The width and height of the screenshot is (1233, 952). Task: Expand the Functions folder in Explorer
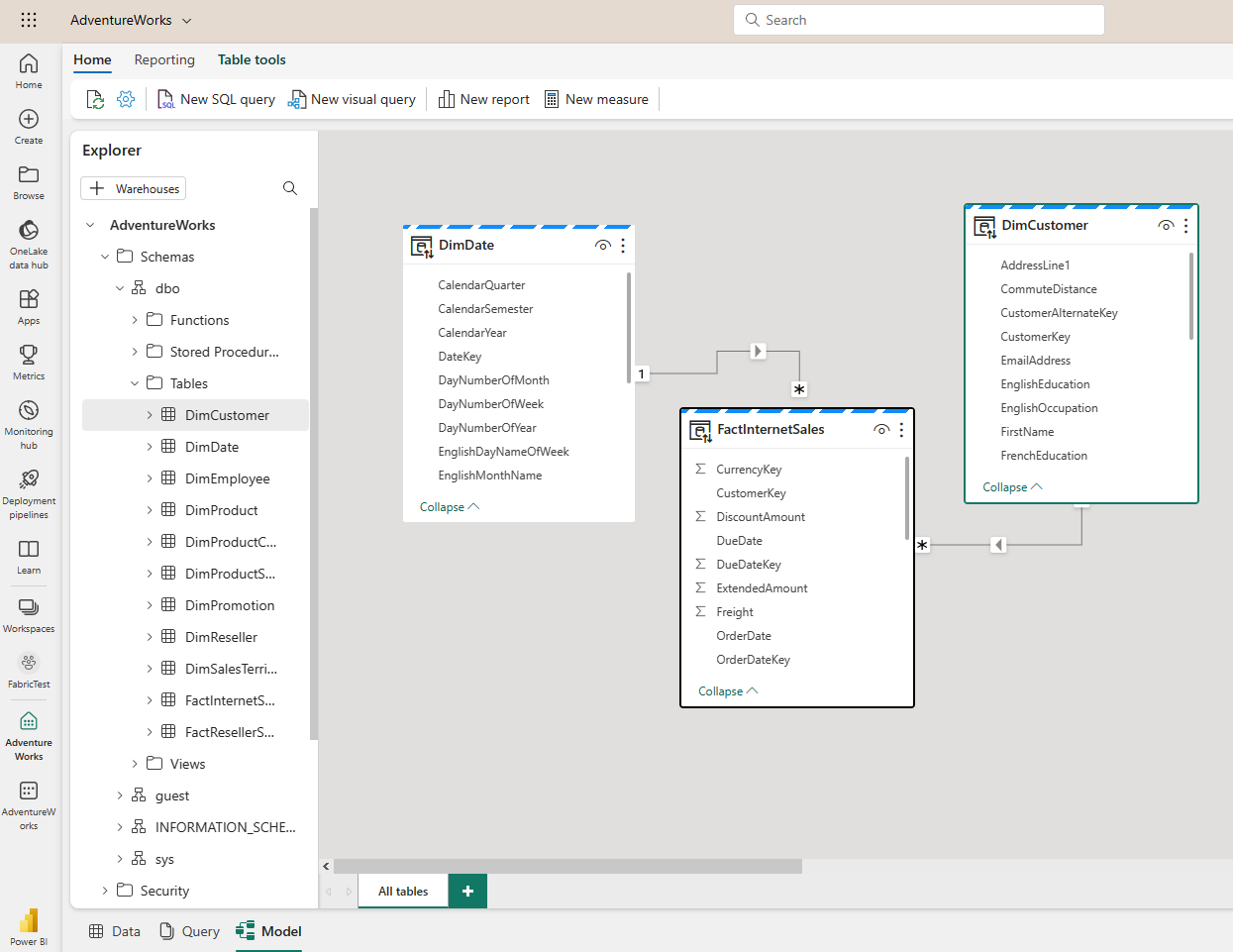pos(135,320)
